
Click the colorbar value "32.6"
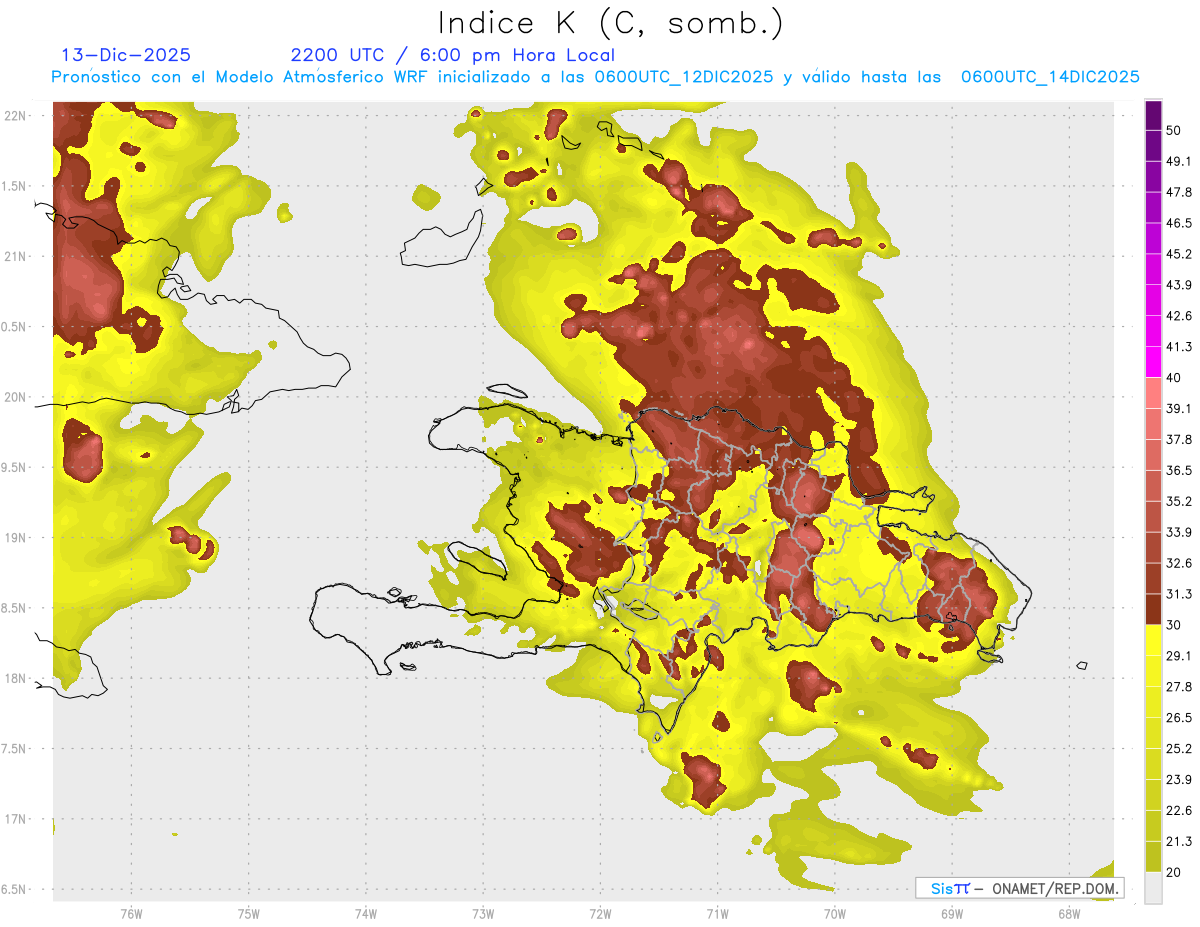(1180, 563)
